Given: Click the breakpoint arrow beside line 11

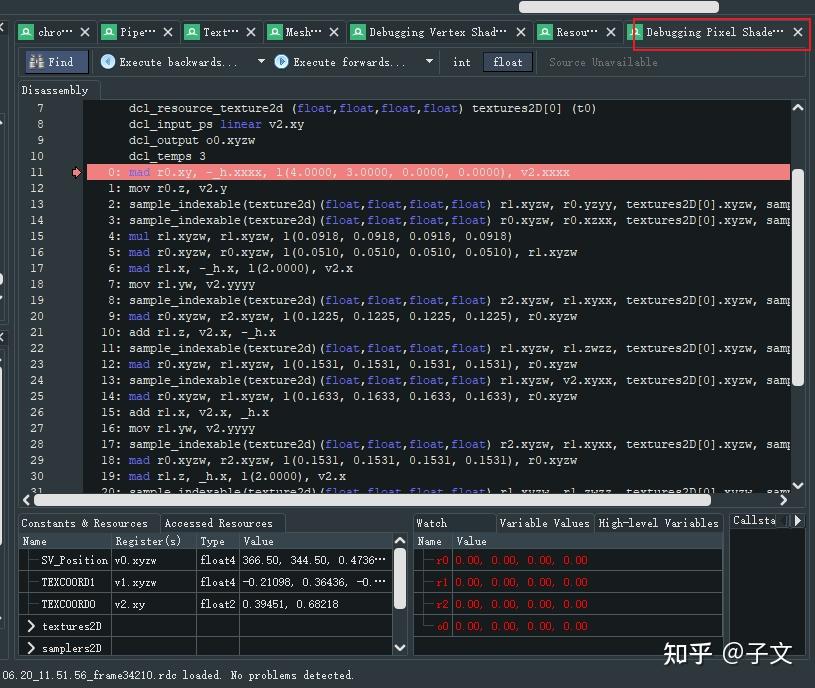Looking at the screenshot, I should (x=76, y=172).
